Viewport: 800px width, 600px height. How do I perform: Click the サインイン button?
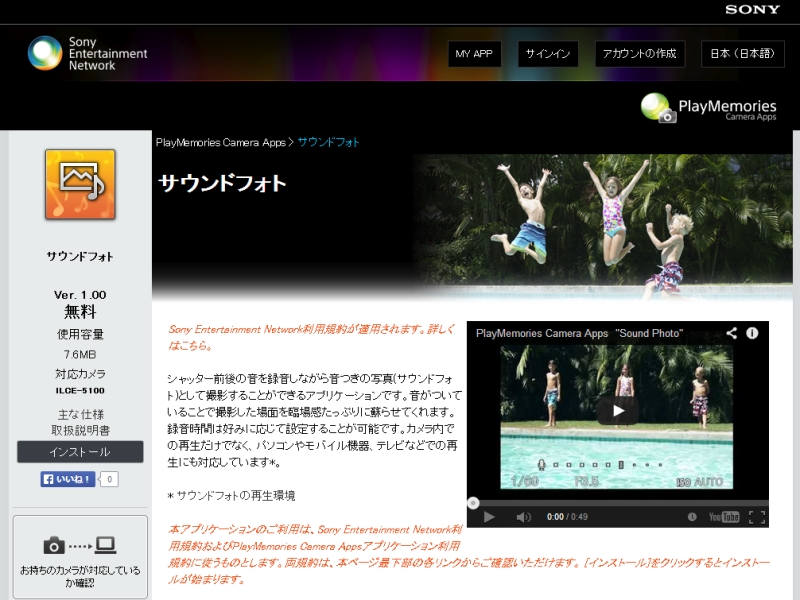coord(547,54)
